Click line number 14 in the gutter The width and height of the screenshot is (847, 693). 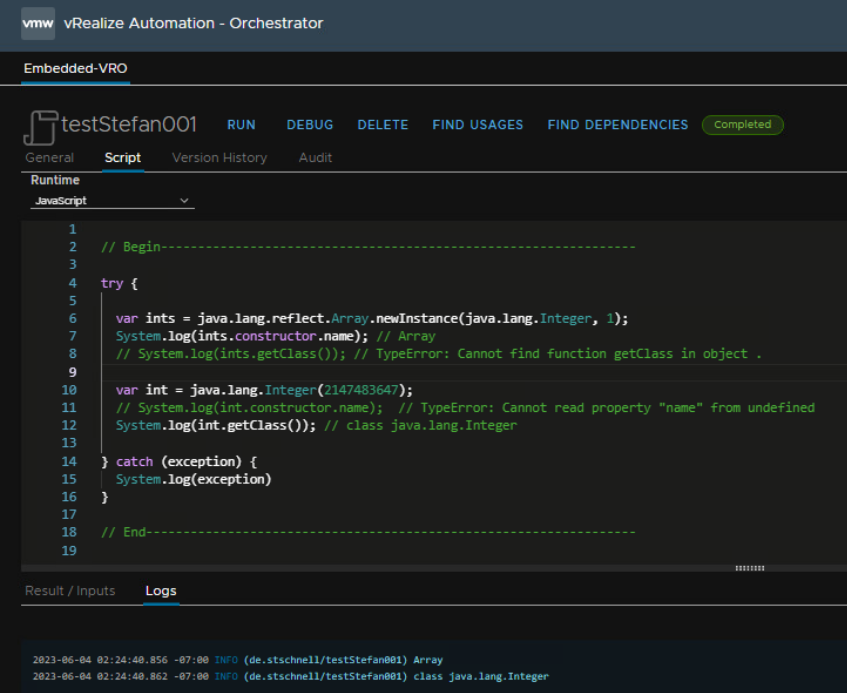69,461
